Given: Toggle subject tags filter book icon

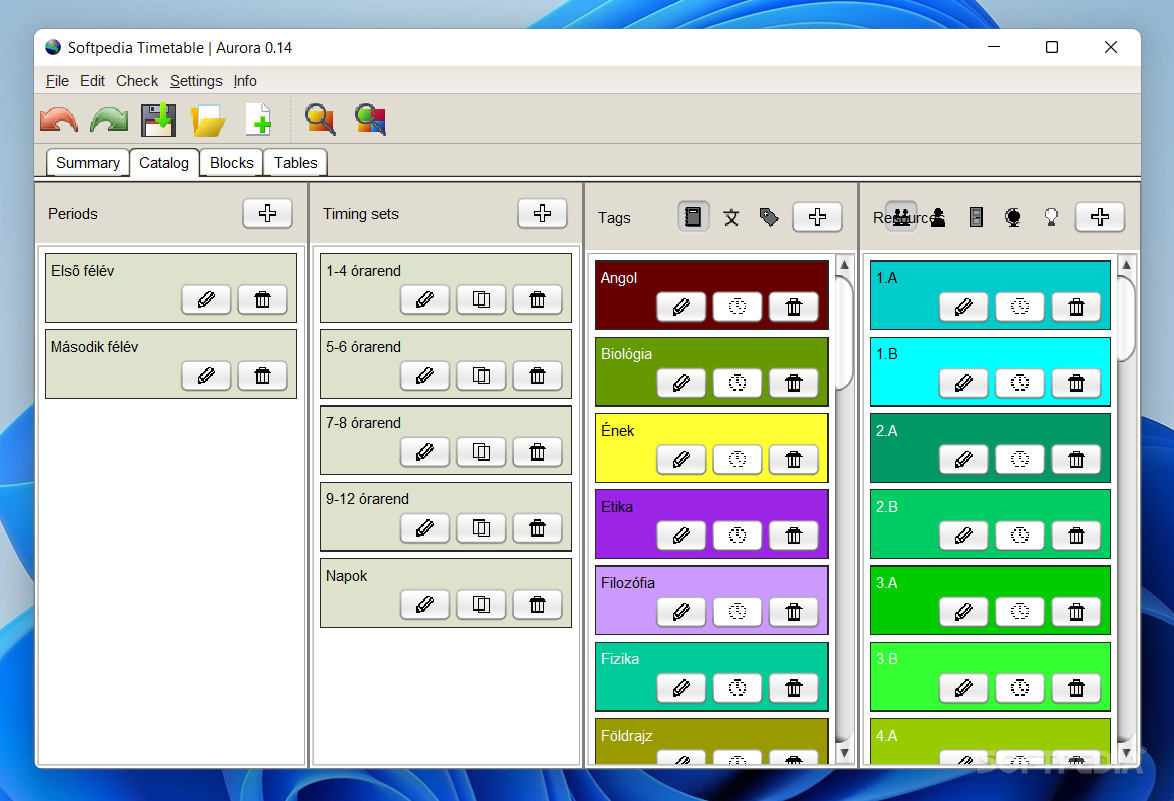Looking at the screenshot, I should (x=693, y=217).
